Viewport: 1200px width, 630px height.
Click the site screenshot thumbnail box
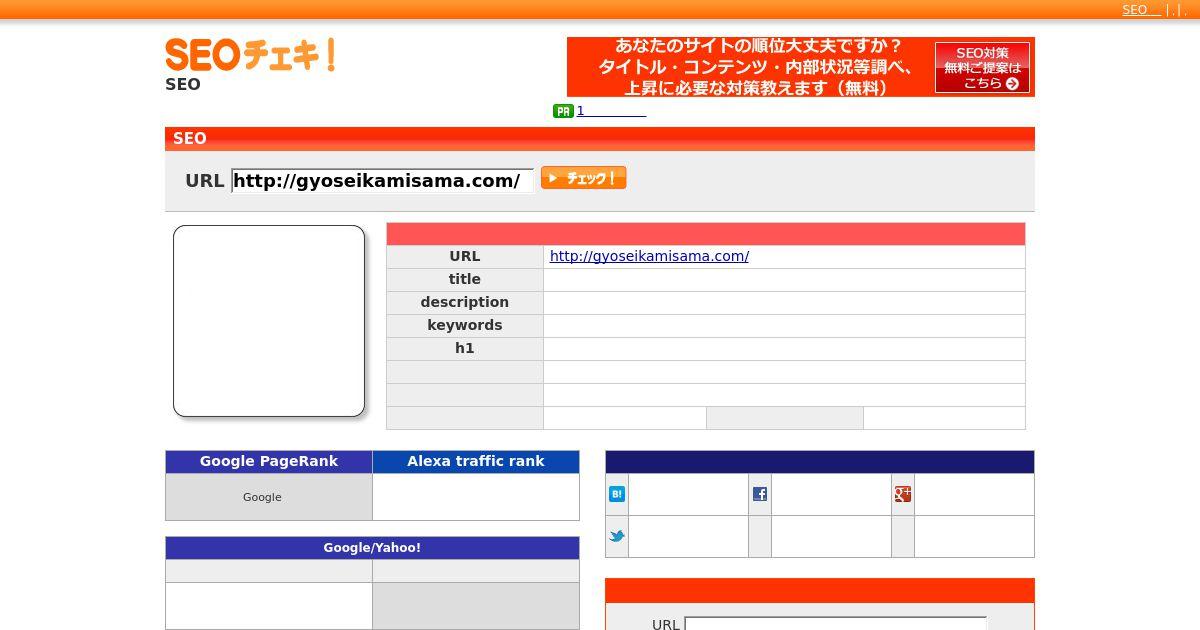[x=269, y=321]
